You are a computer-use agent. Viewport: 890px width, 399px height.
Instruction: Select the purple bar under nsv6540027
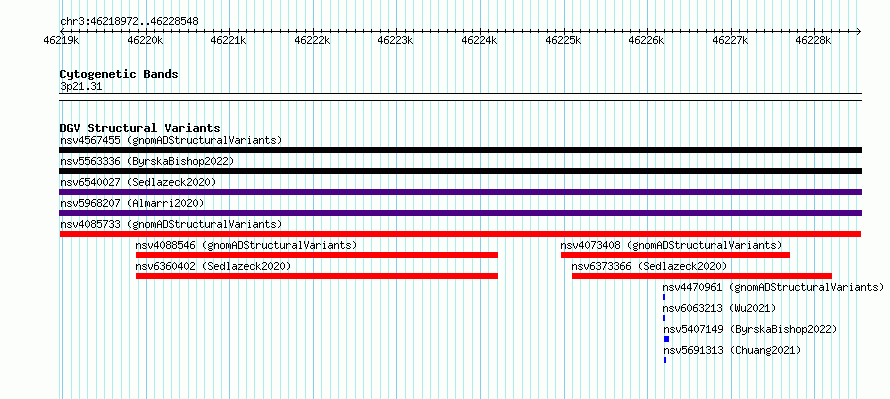pyautogui.click(x=460, y=192)
